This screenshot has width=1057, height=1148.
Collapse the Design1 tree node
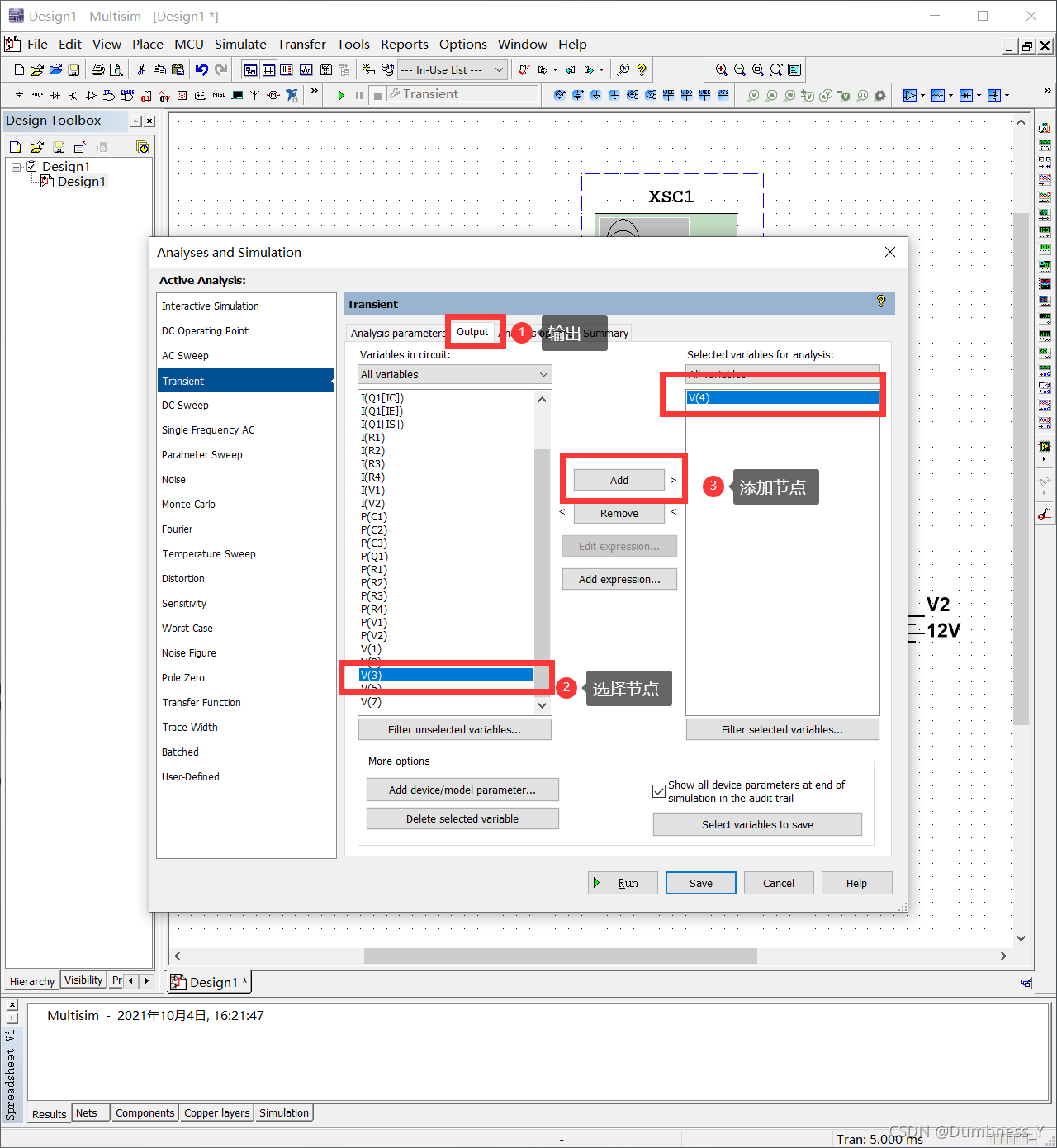16,167
